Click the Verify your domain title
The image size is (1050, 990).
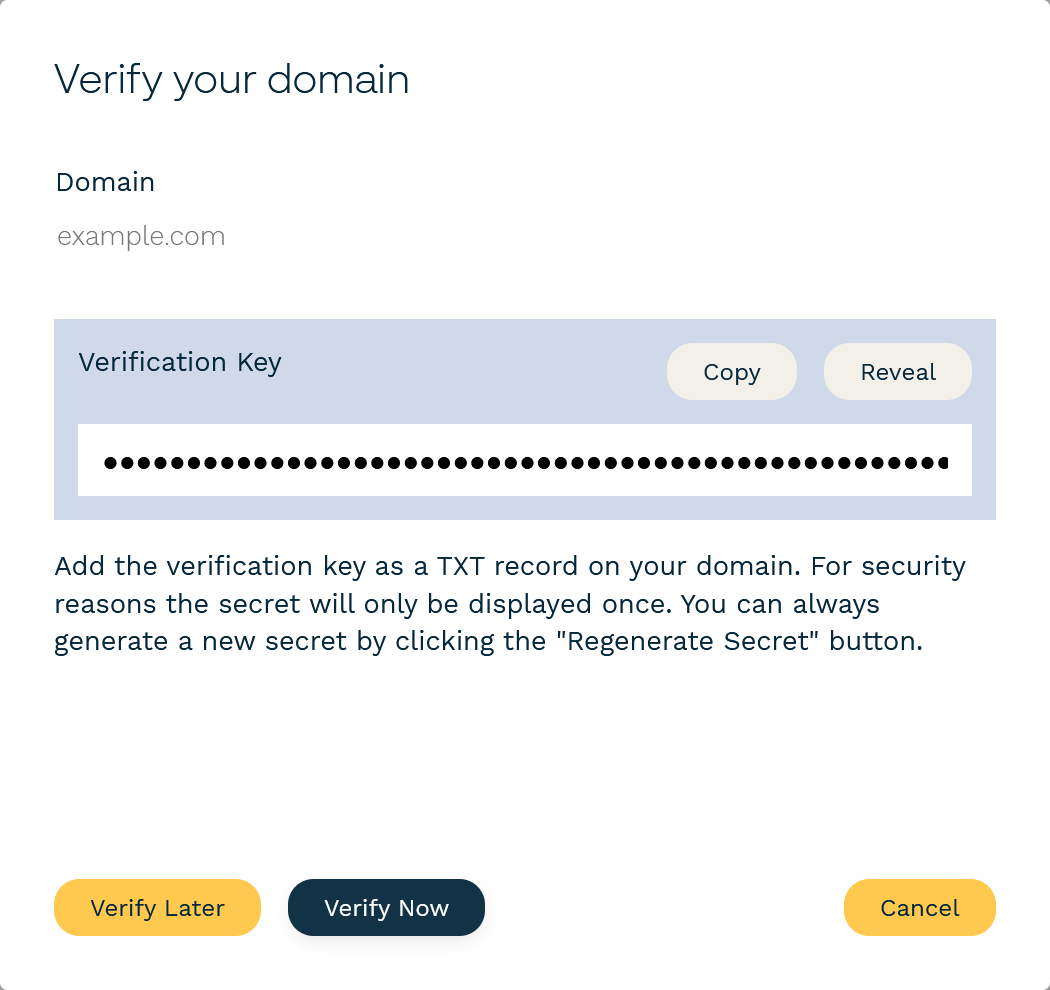[x=232, y=79]
